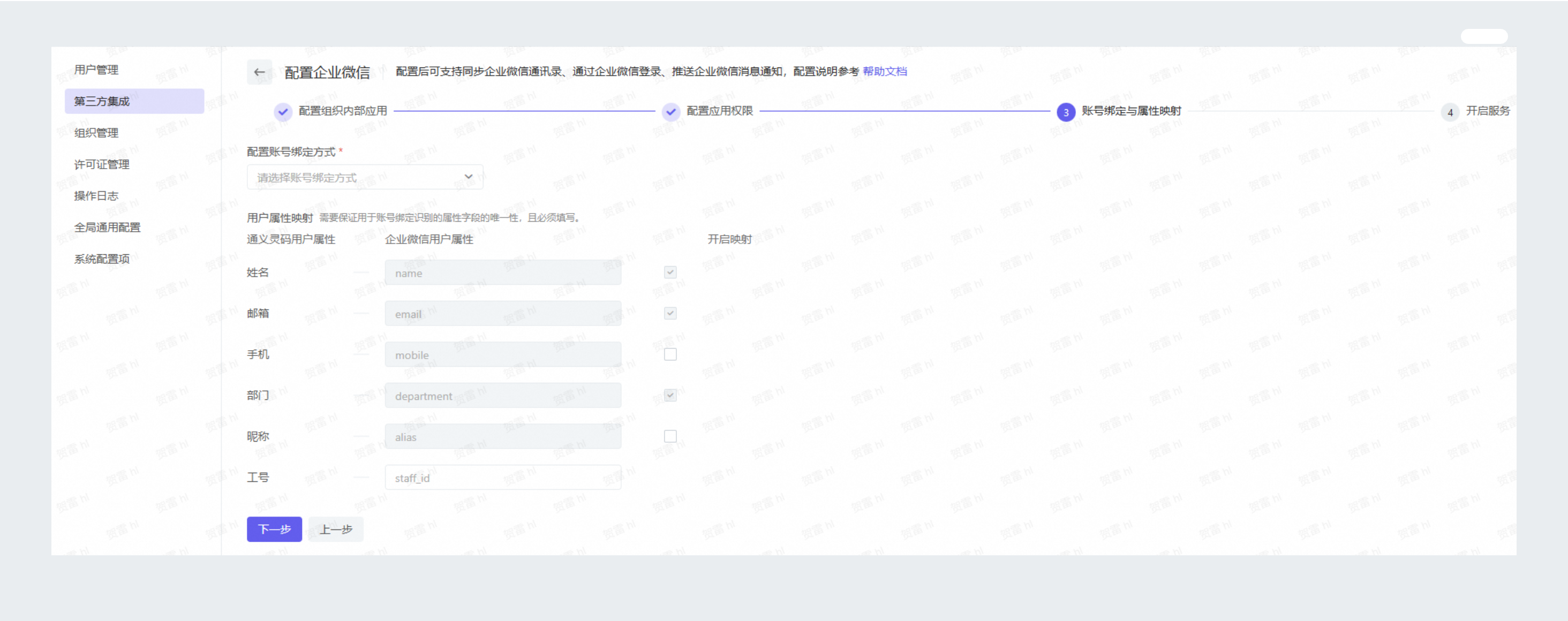This screenshot has width=1568, height=621.
Task: Go to 许可证管理 menu item
Action: (x=102, y=164)
